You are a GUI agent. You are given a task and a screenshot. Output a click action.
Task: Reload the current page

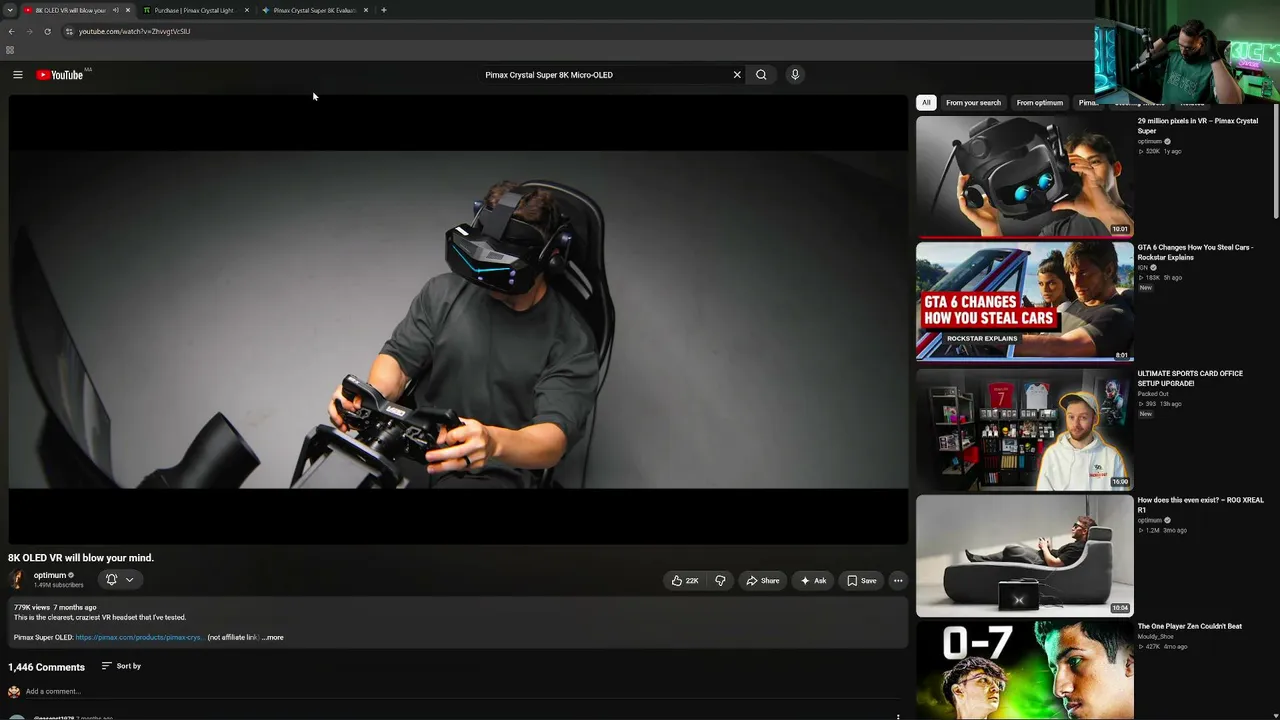47,31
